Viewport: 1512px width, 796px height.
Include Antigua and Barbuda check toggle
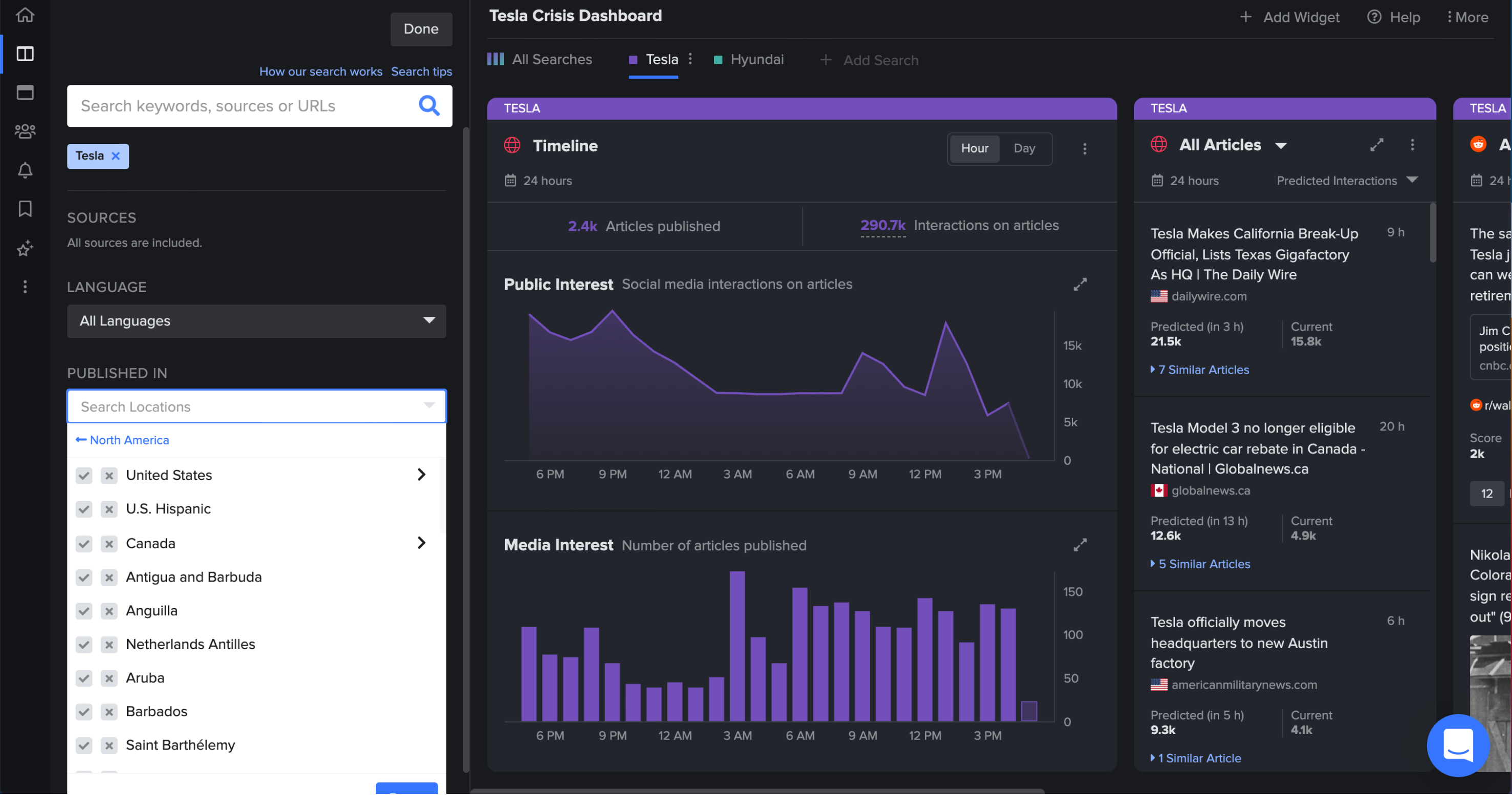(x=84, y=578)
